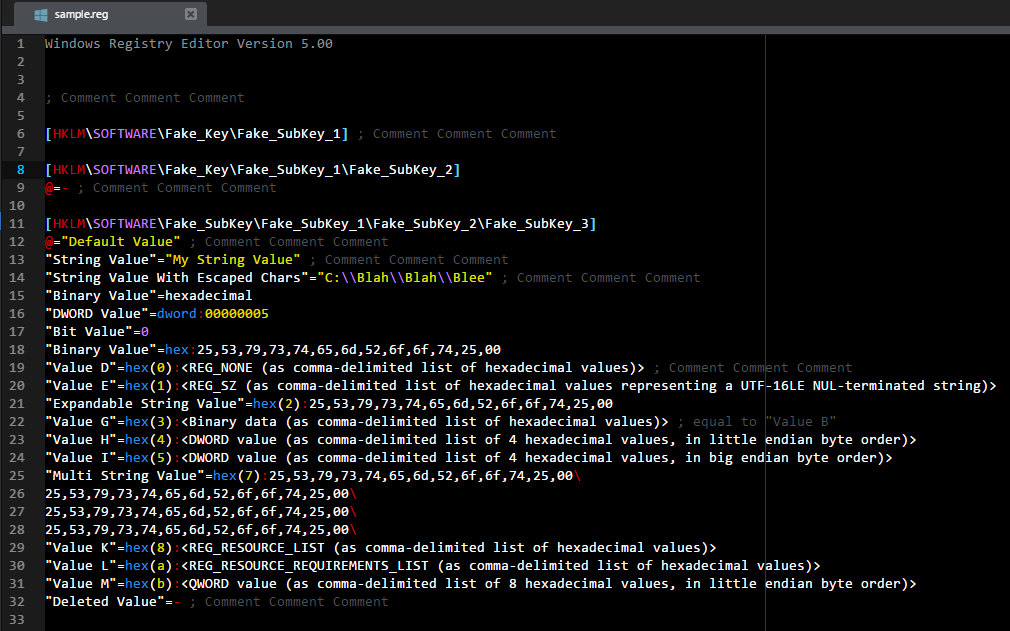The image size is (1010, 631).
Task: Click "My String Value" on line 13
Action: coord(233,260)
